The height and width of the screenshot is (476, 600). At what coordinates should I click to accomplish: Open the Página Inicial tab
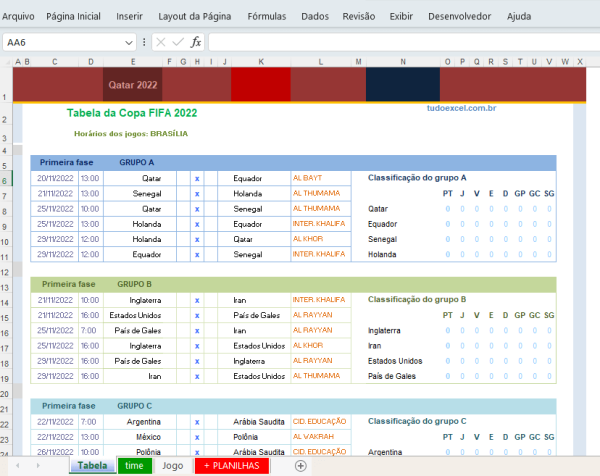pos(73,16)
